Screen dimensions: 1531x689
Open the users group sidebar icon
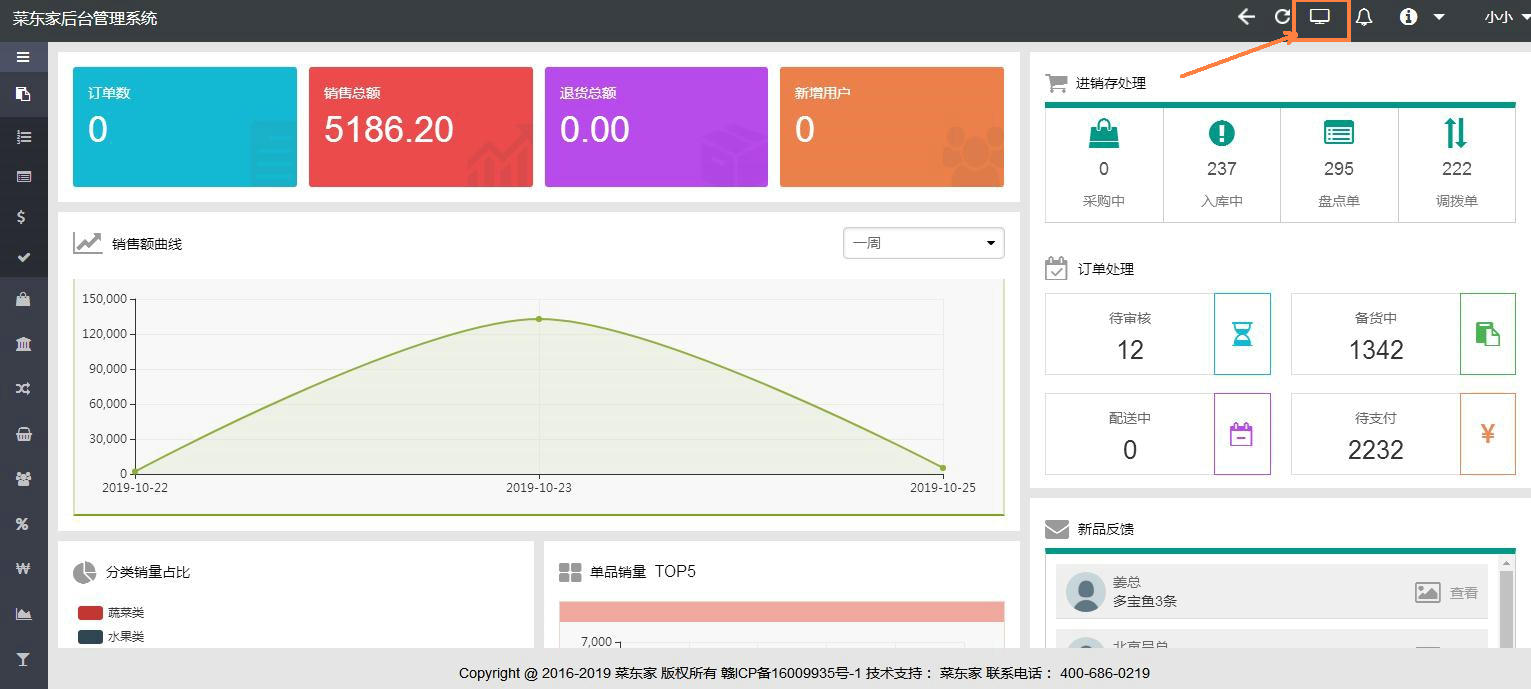(x=23, y=479)
